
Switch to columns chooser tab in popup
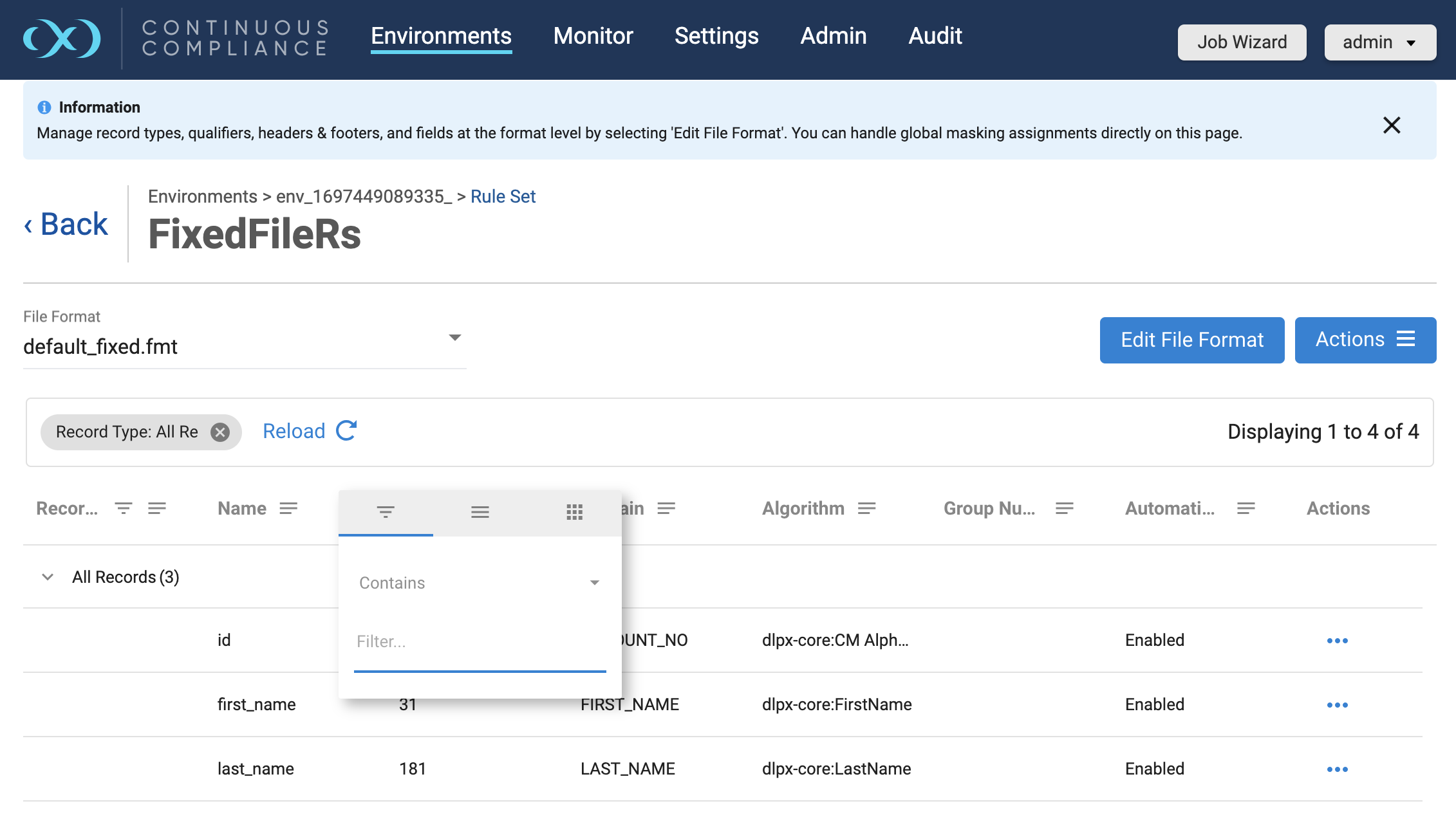(574, 512)
